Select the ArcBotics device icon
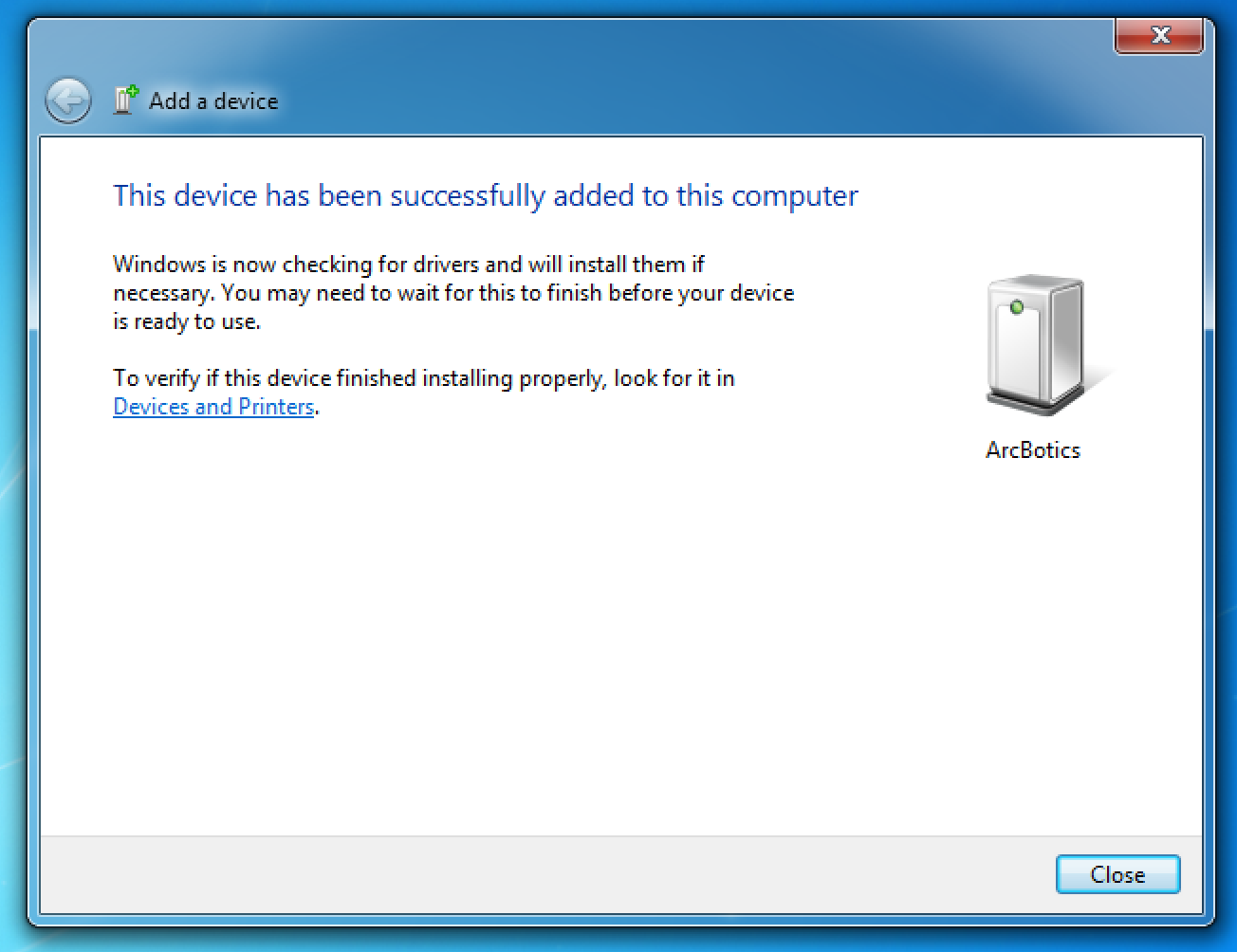This screenshot has width=1237, height=952. pyautogui.click(x=1034, y=345)
